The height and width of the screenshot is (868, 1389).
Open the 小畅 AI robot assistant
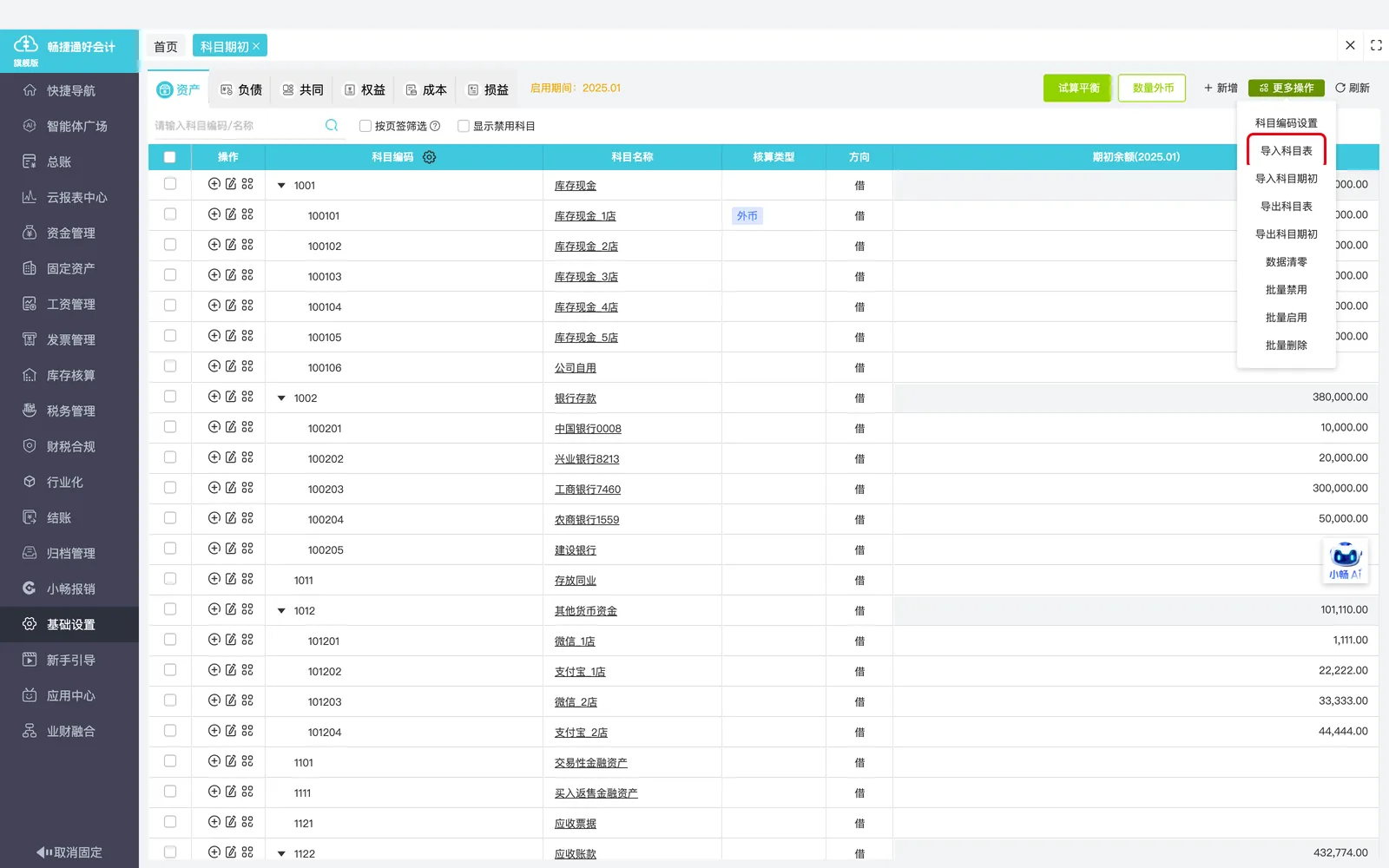tap(1346, 561)
